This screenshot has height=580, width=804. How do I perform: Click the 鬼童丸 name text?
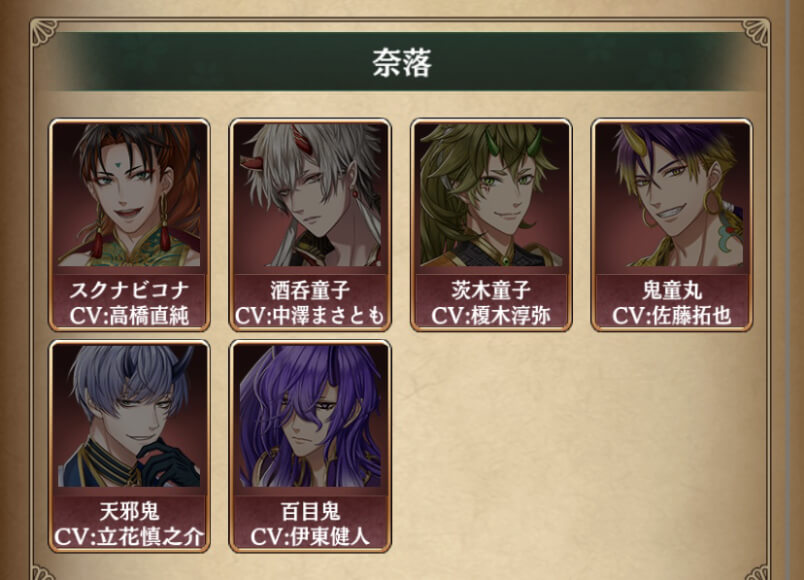(x=672, y=290)
